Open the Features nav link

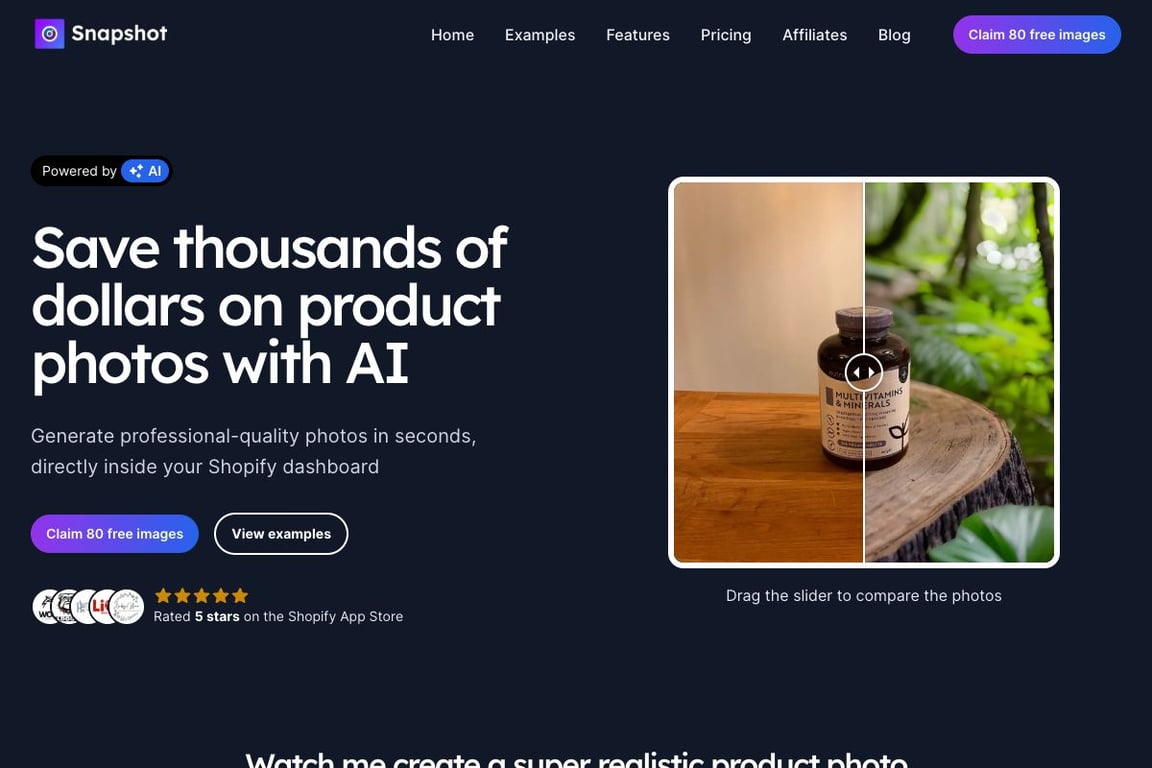(x=638, y=35)
